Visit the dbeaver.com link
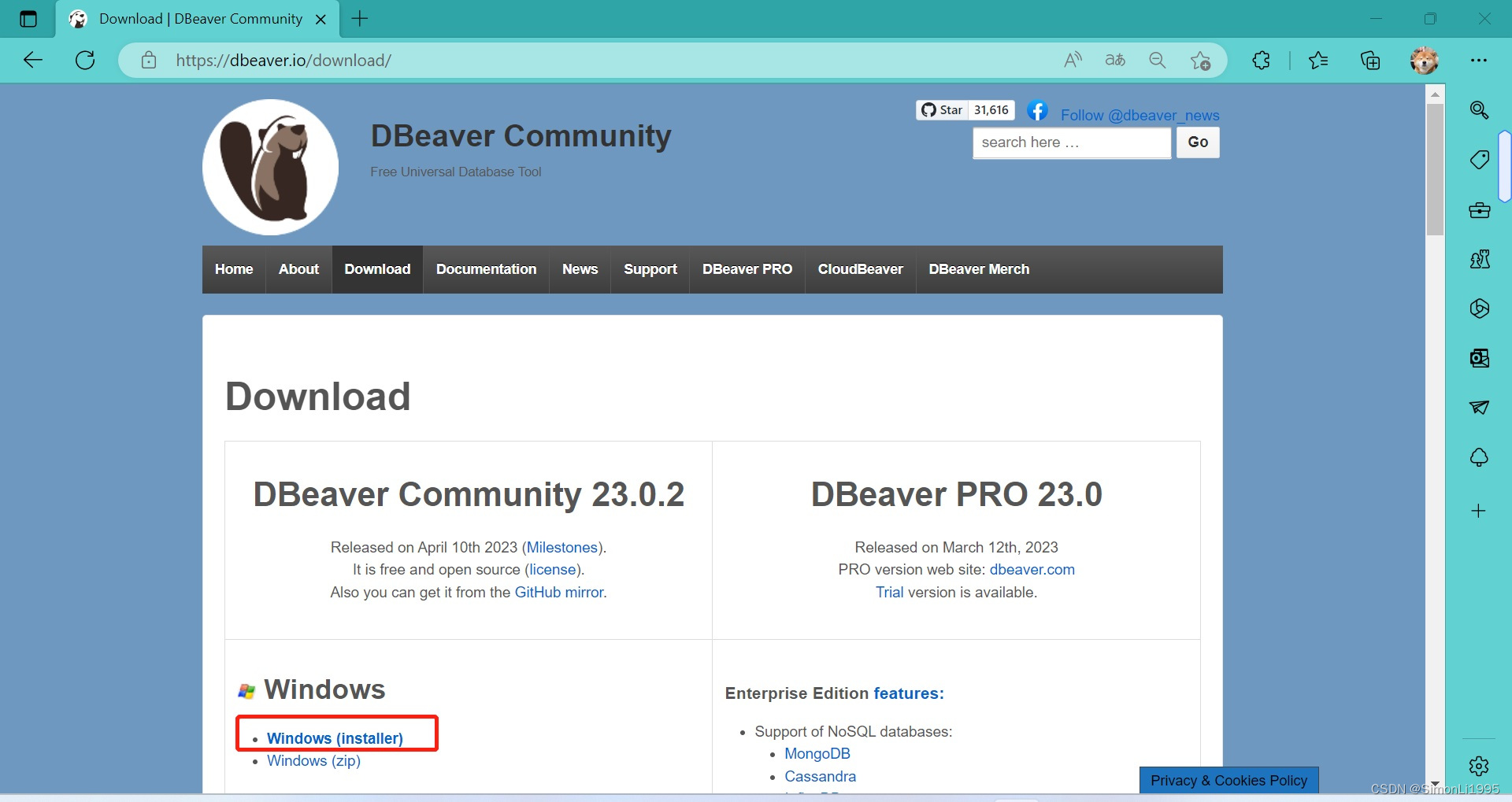The width and height of the screenshot is (1512, 802). pyautogui.click(x=1032, y=569)
